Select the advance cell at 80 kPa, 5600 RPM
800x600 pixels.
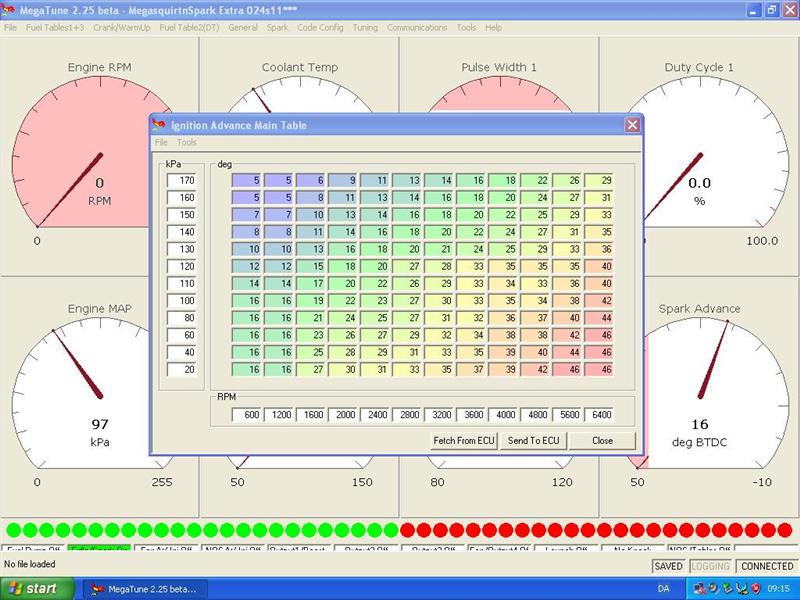tap(567, 318)
